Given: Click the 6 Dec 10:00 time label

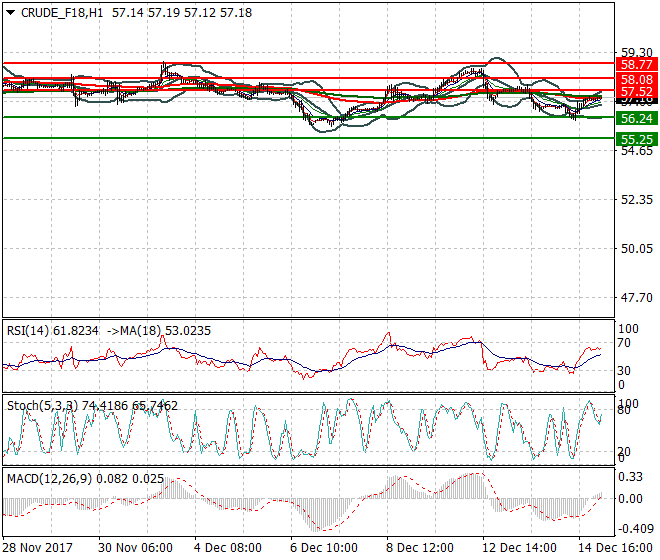Looking at the screenshot, I should [x=324, y=548].
